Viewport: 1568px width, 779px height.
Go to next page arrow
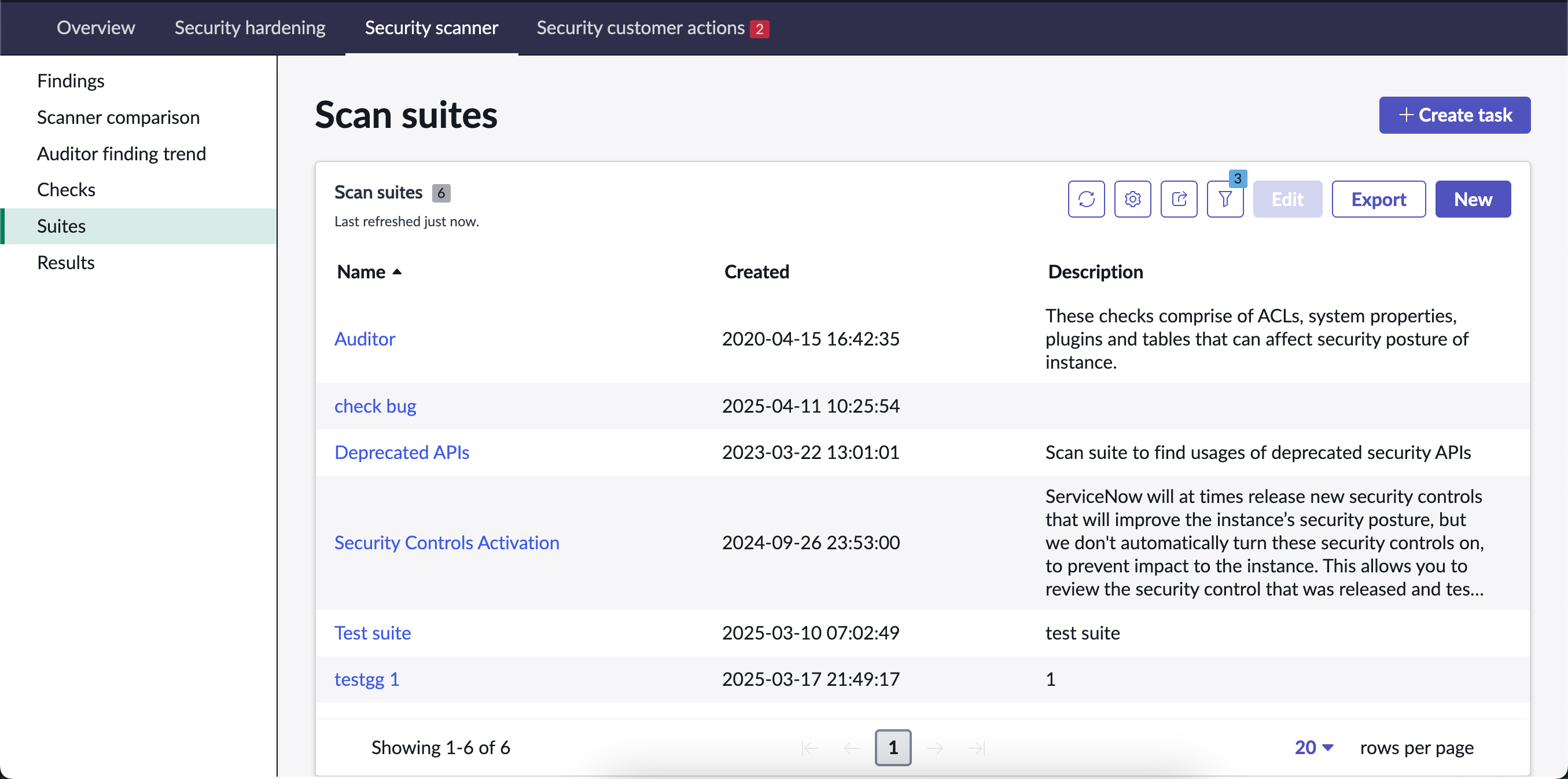(935, 747)
